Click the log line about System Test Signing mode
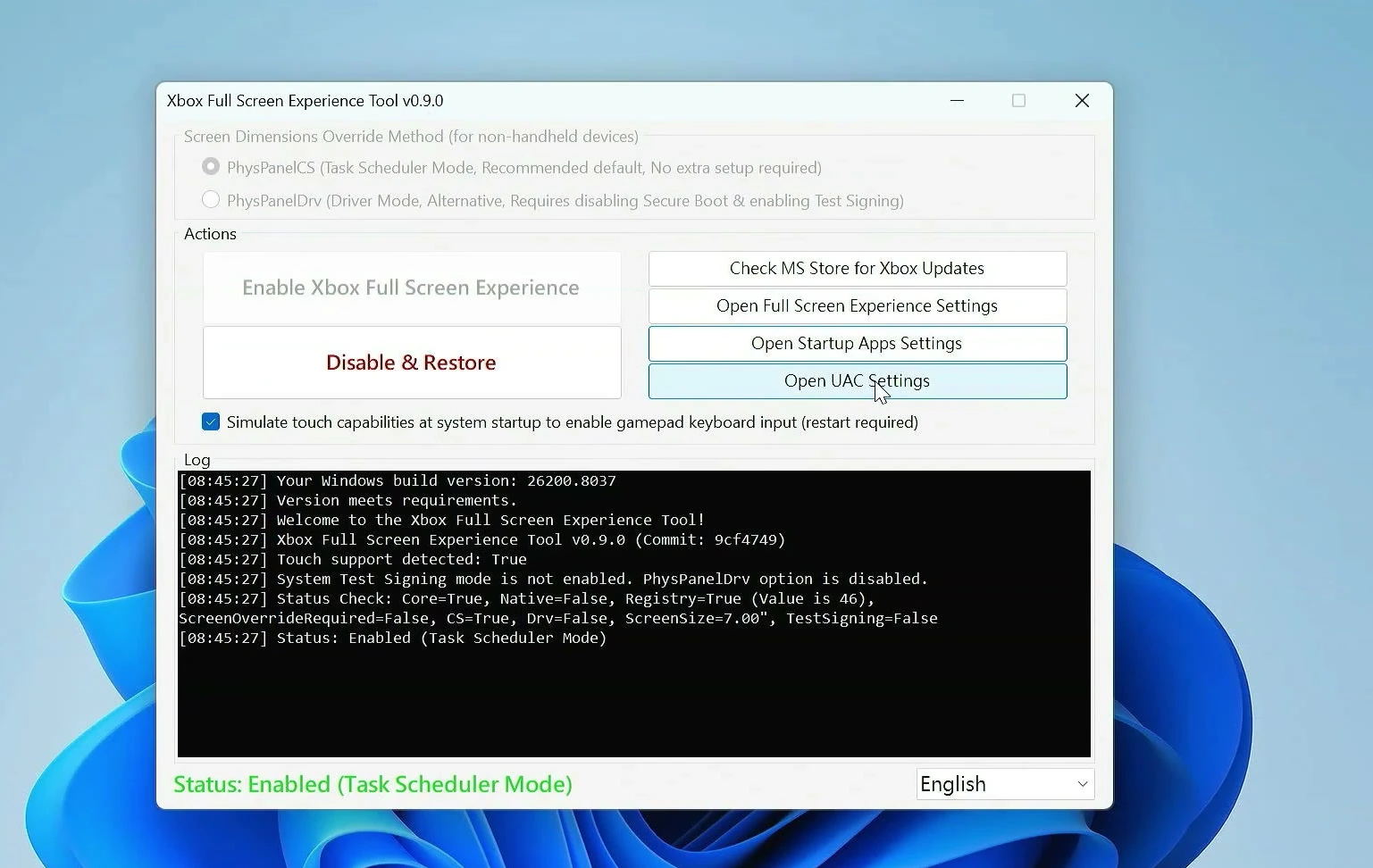 (554, 579)
